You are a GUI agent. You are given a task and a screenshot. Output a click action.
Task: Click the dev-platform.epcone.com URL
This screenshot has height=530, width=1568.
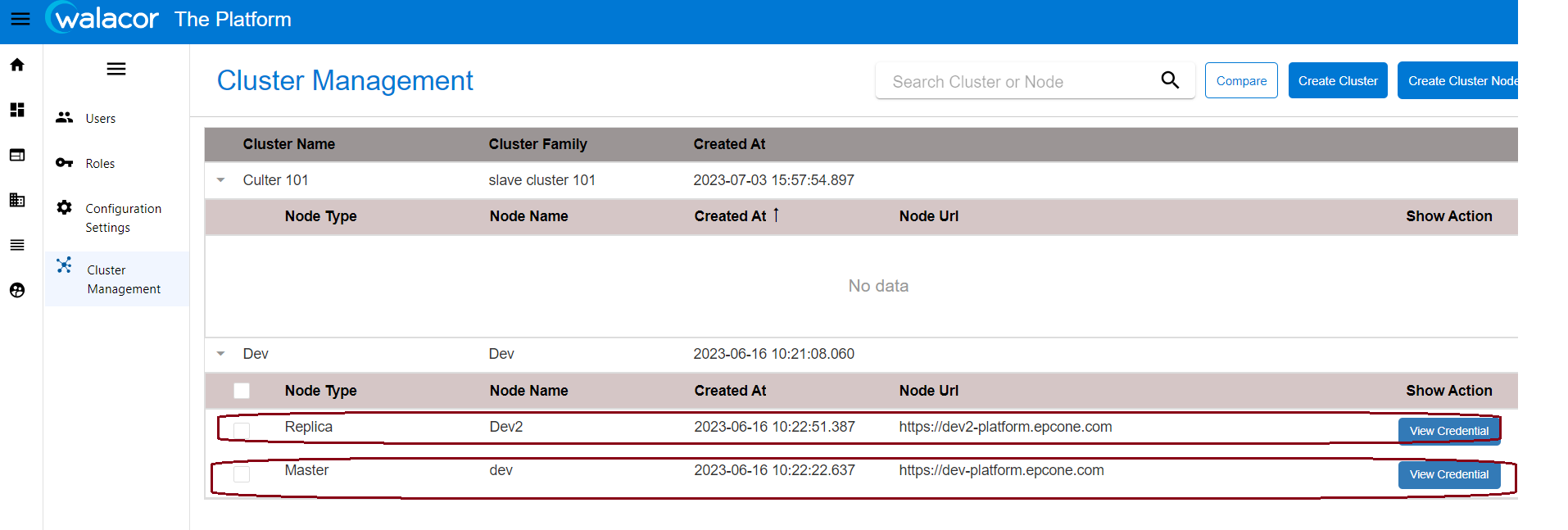1002,470
